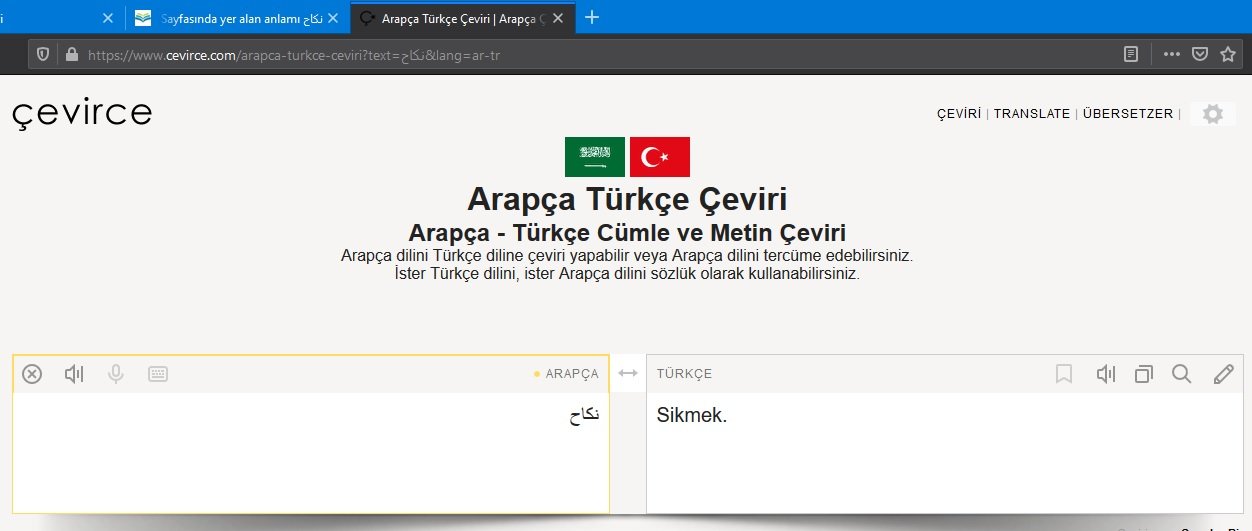Click the browser address bar URL

(294, 55)
